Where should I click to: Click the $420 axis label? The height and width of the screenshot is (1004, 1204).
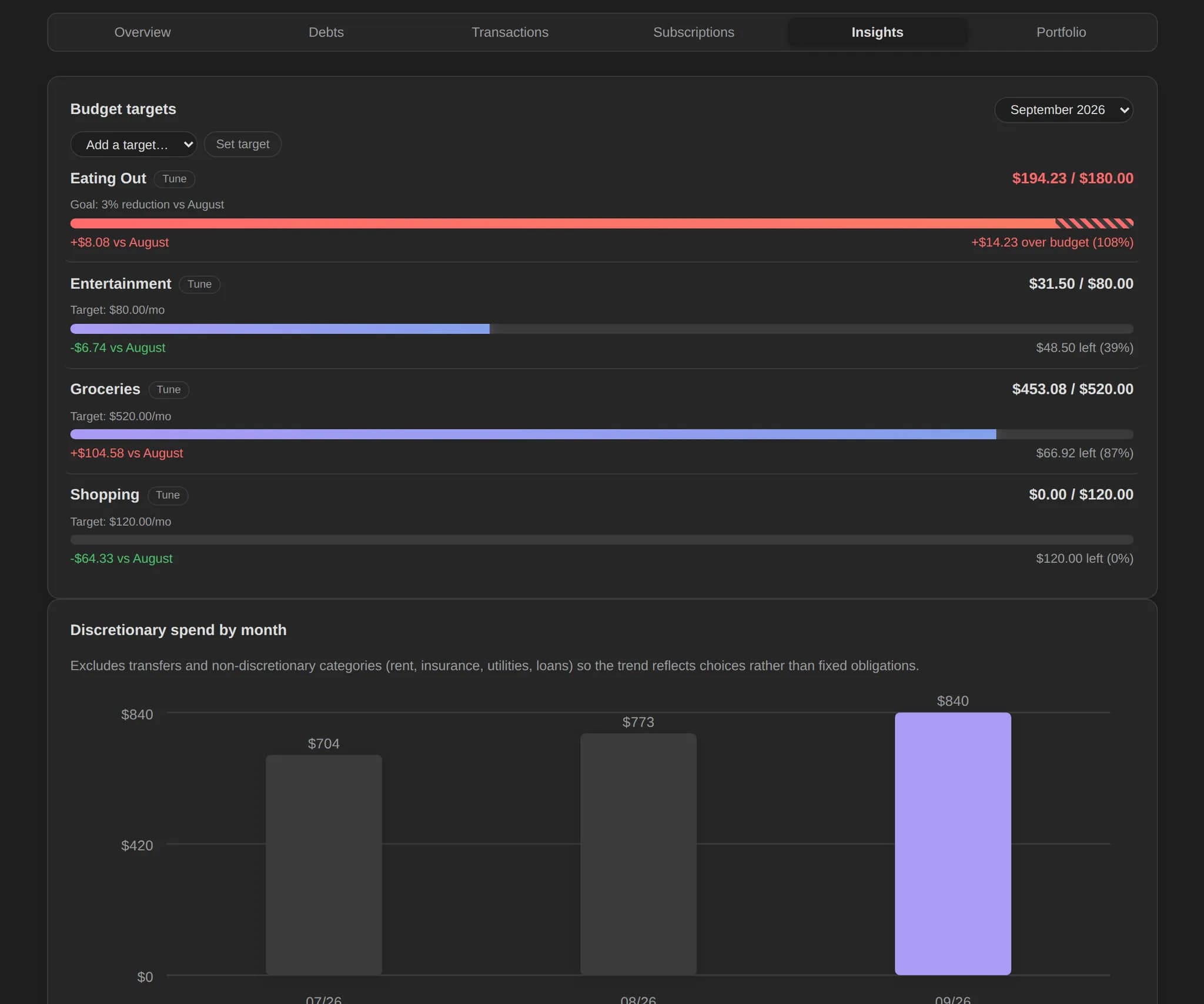coord(136,845)
